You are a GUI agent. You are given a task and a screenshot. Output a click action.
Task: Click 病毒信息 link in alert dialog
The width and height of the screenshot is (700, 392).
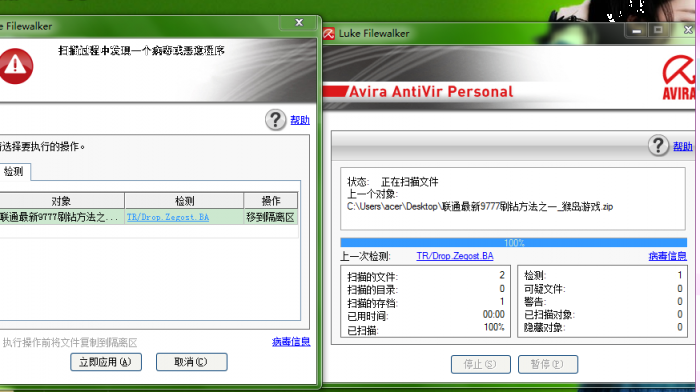coord(291,342)
